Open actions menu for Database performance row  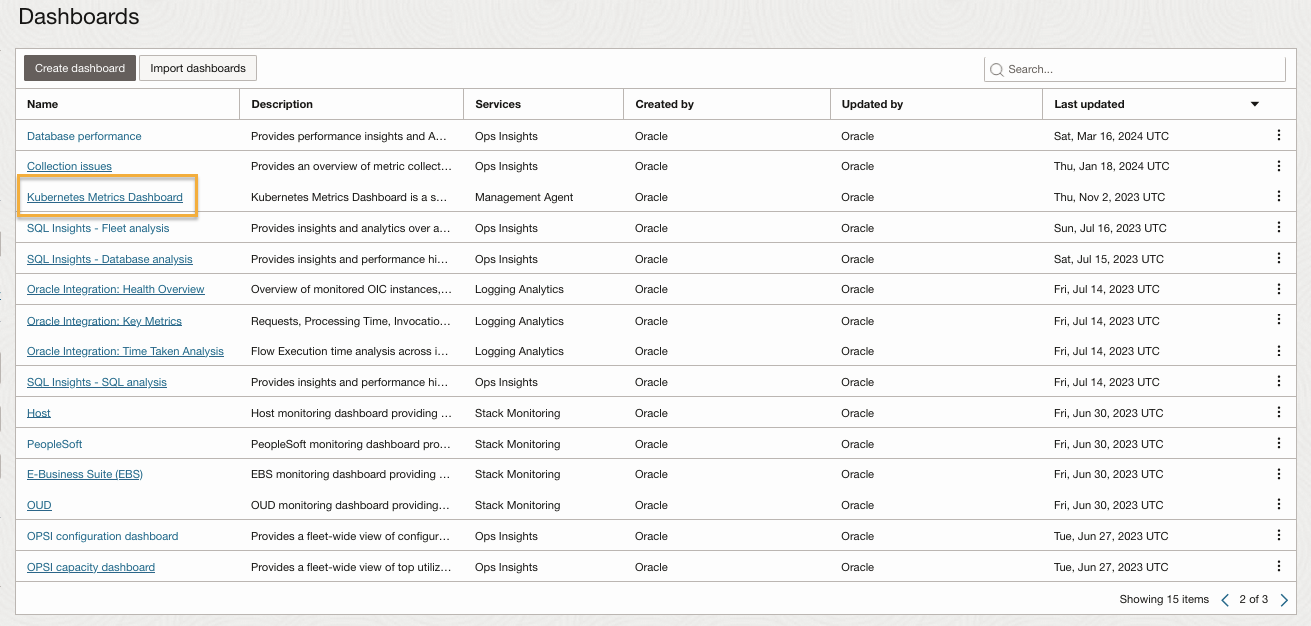click(x=1278, y=135)
